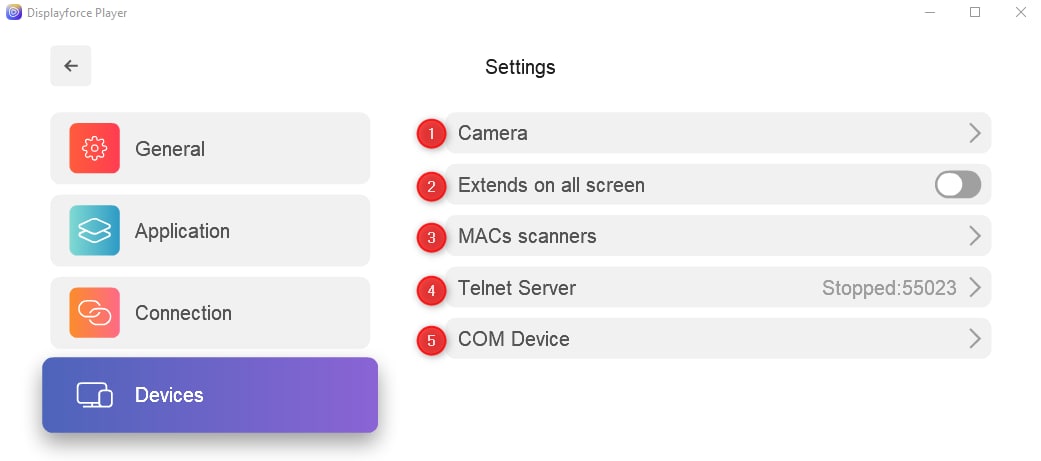Image resolution: width=1041 pixels, height=461 pixels.
Task: Click the Stopped:55023 status text
Action: [x=889, y=288]
